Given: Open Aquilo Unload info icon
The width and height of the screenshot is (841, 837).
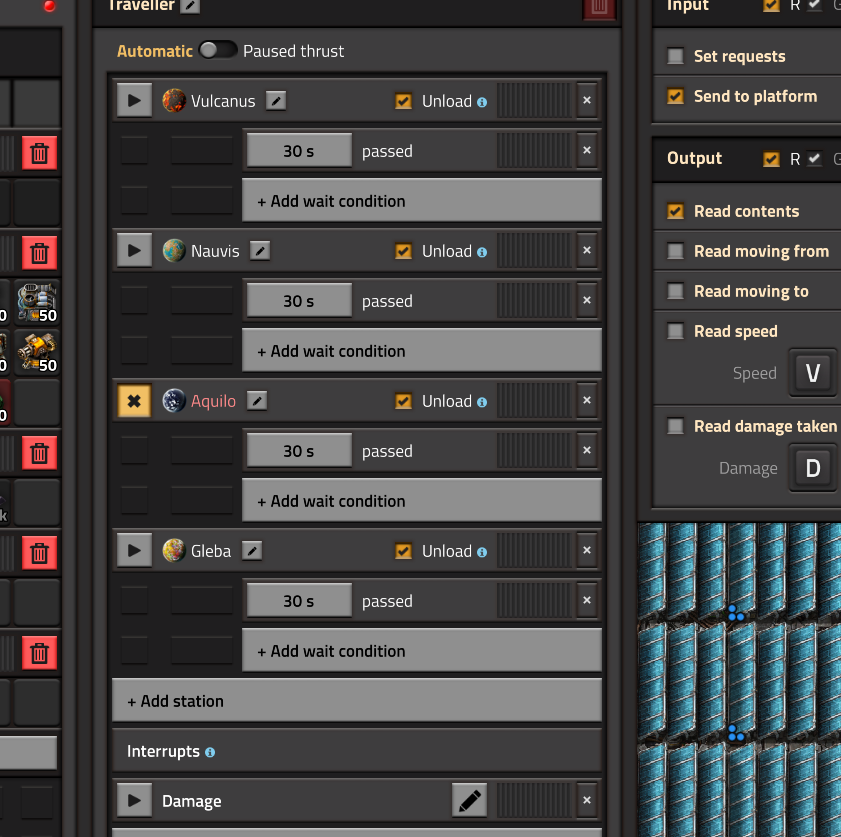Looking at the screenshot, I should [482, 402].
